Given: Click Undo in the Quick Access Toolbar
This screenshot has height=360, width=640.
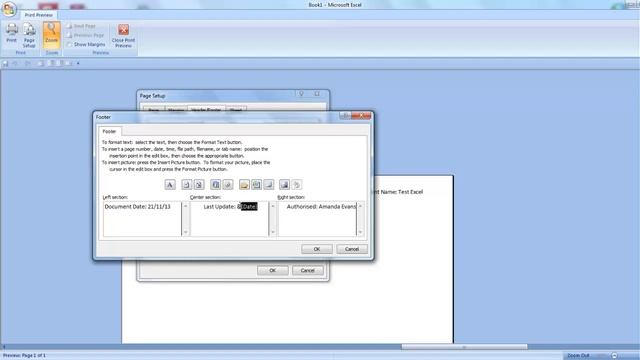Looking at the screenshot, I should click(x=15, y=63).
